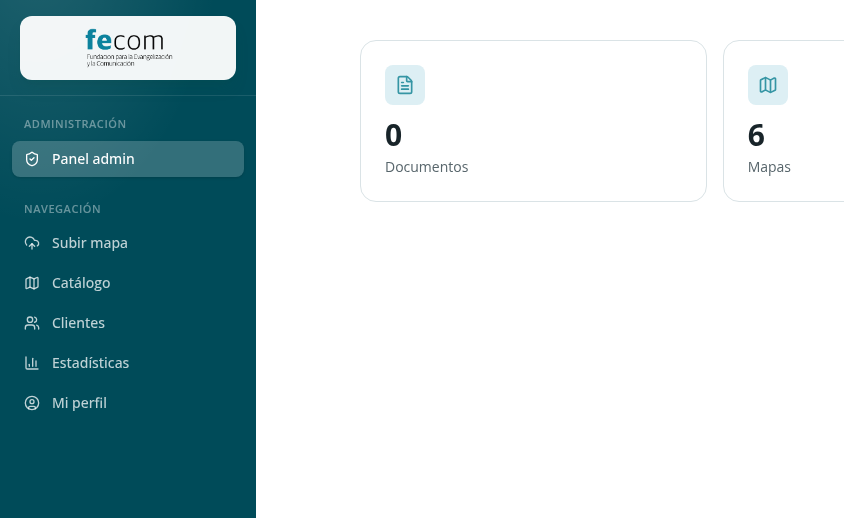The width and height of the screenshot is (844, 518).
Task: Click the cloud upload icon for Subir mapa
Action: (32, 243)
